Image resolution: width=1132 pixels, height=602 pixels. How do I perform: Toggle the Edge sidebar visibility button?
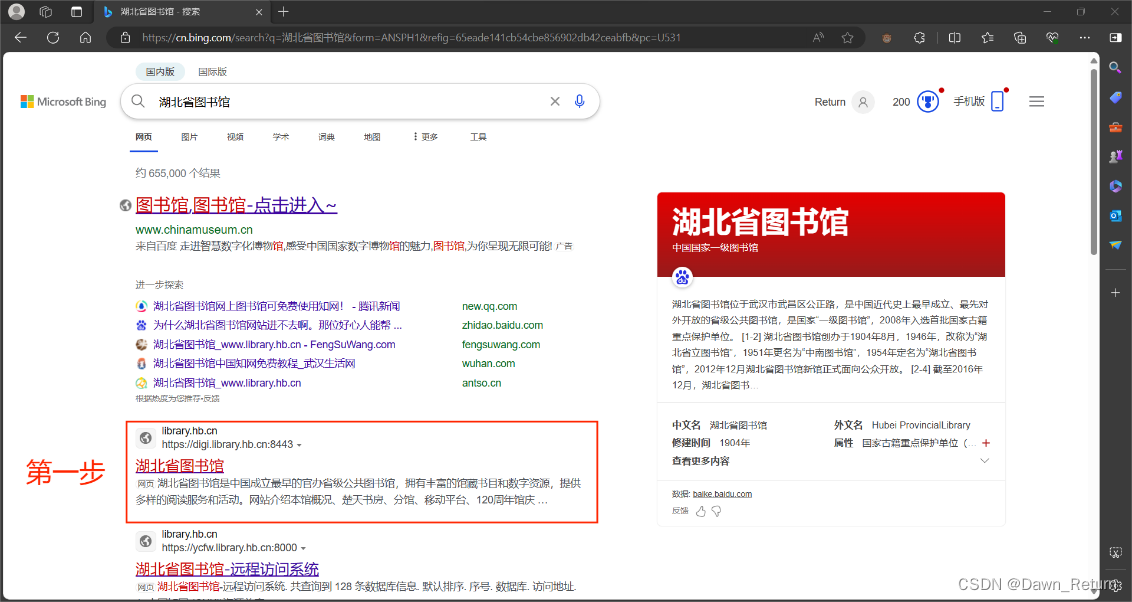click(x=1115, y=38)
